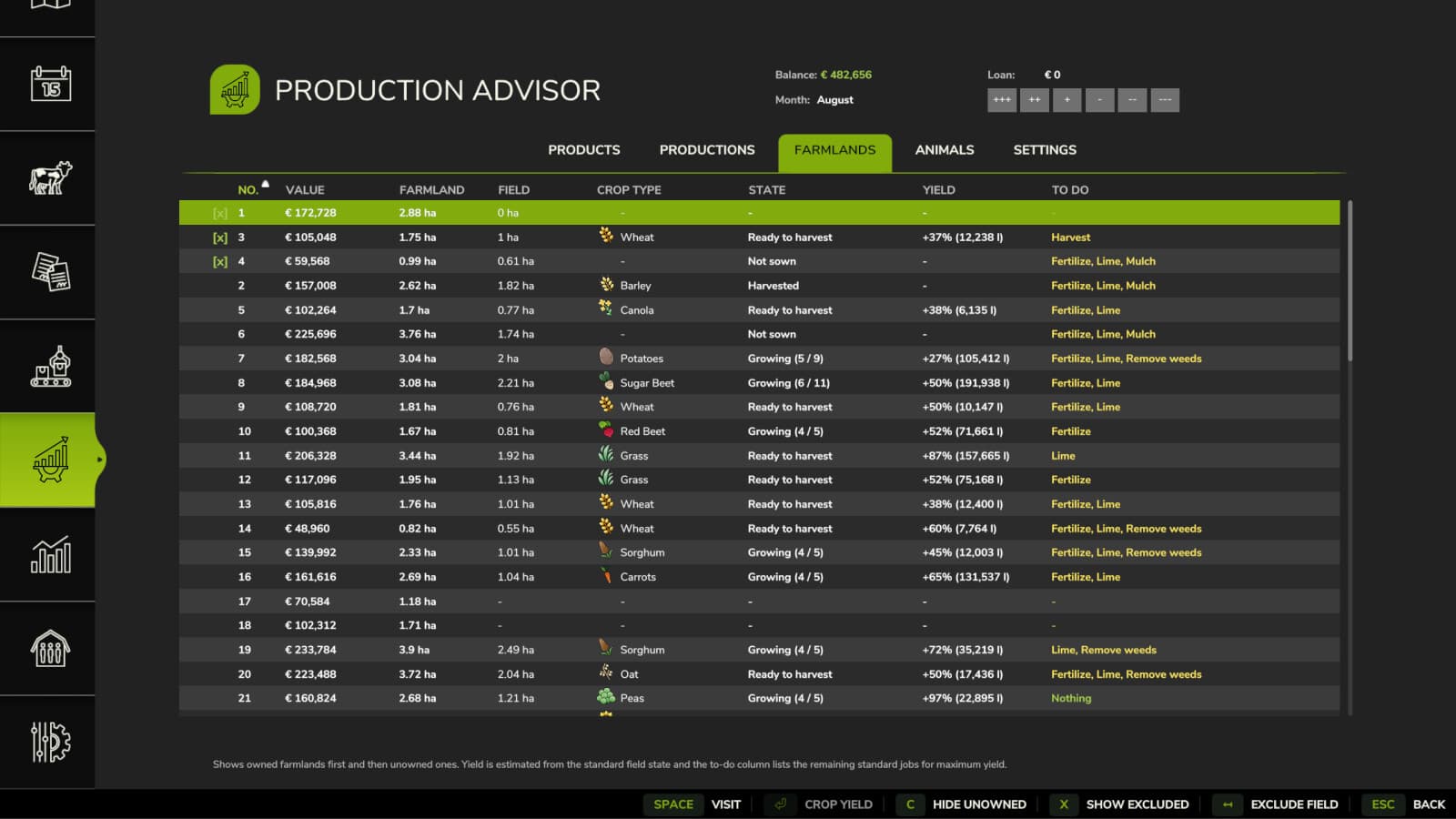This screenshot has height=819, width=1456.
Task: Sort the table by CROP TYPE column
Action: click(x=629, y=189)
